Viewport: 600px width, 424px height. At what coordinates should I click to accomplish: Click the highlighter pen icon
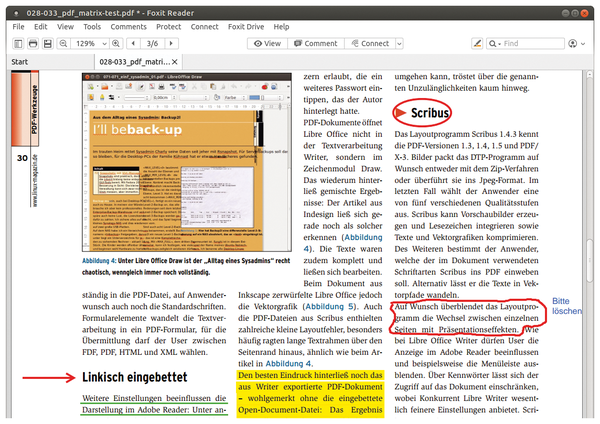pyautogui.click(x=477, y=44)
